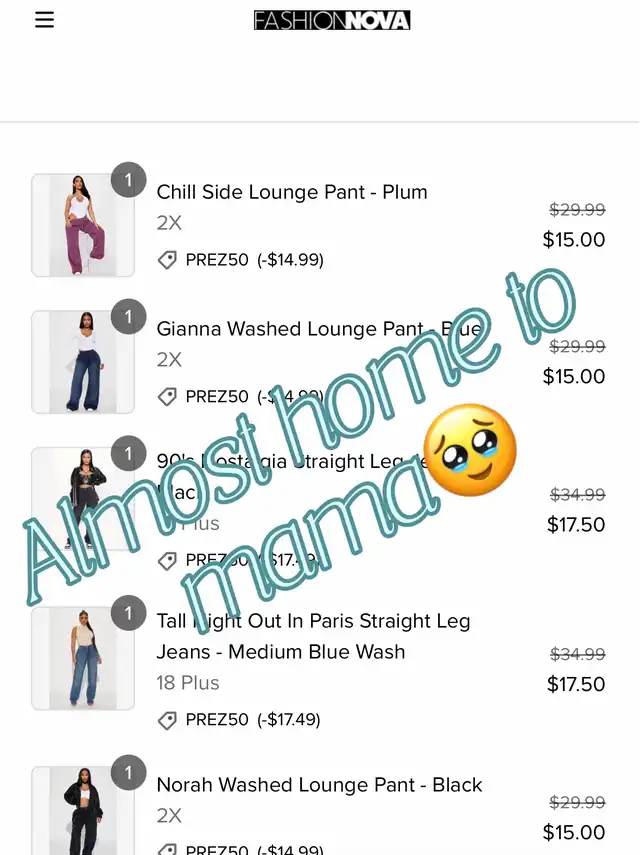Image resolution: width=640 pixels, height=855 pixels.
Task: Open the 90's Nostalgia Straight Leg thumbnail
Action: pyautogui.click(x=83, y=498)
